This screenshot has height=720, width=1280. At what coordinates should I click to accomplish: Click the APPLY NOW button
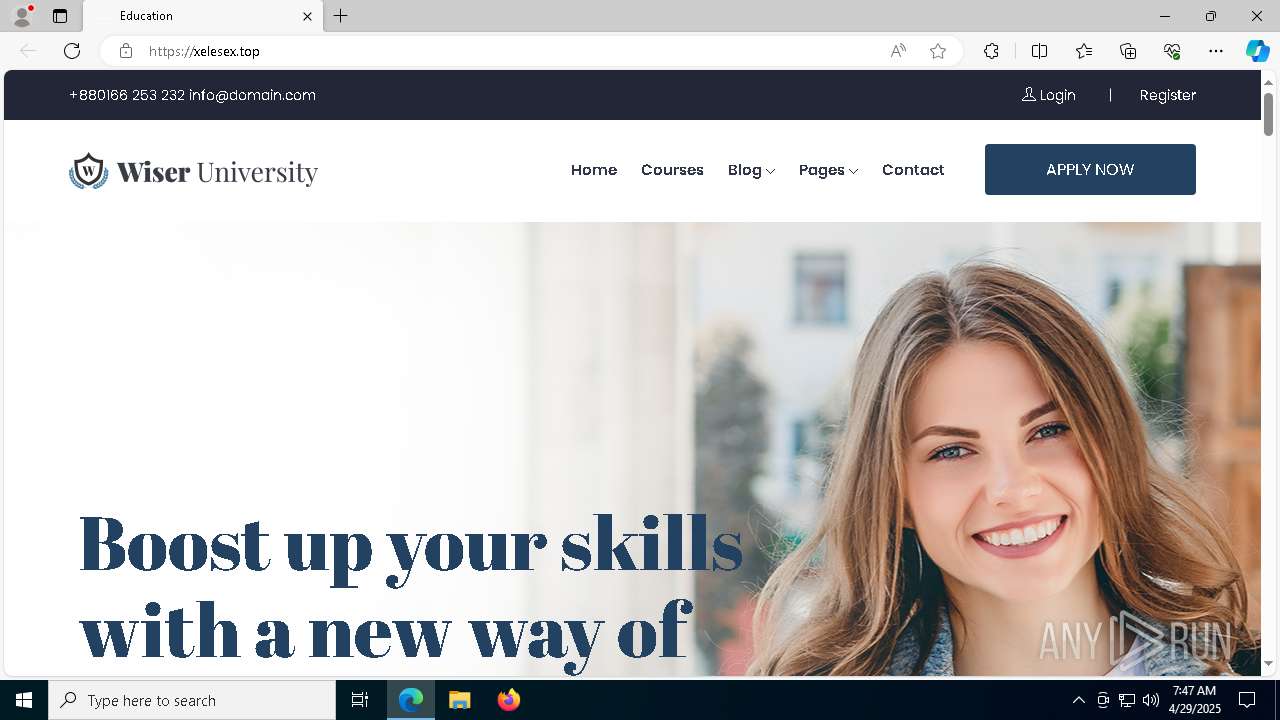1090,169
